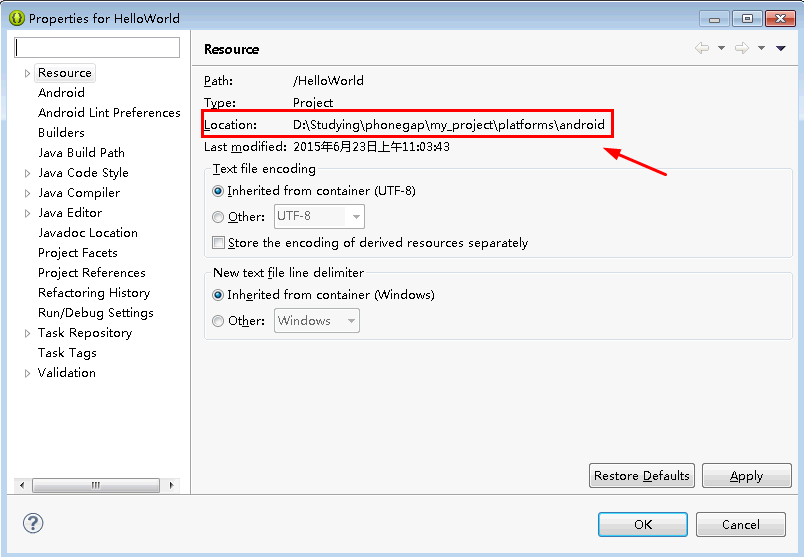Click the Restore Defaults button
The height and width of the screenshot is (557, 804).
642,475
